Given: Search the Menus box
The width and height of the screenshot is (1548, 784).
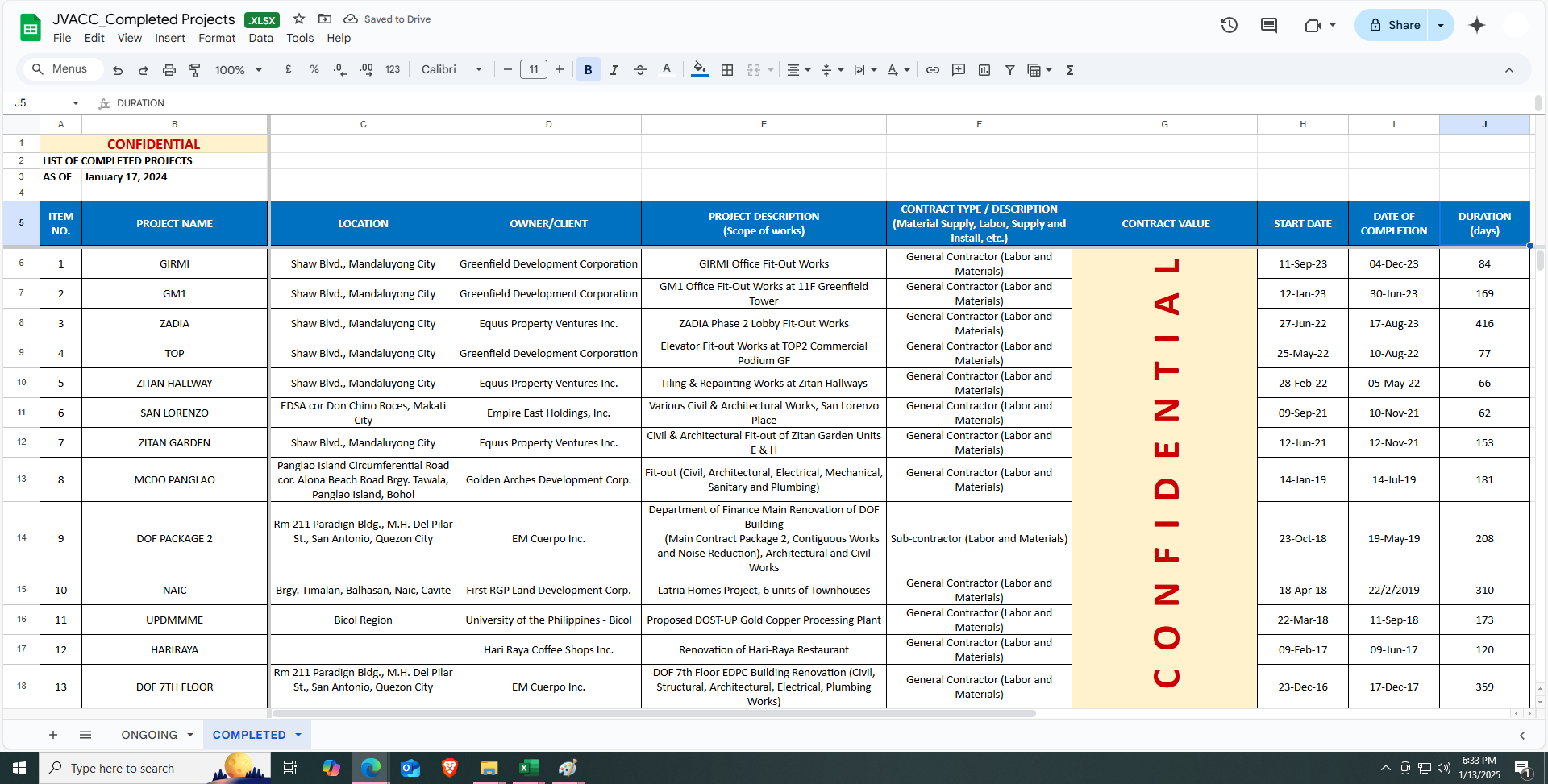Looking at the screenshot, I should (63, 69).
